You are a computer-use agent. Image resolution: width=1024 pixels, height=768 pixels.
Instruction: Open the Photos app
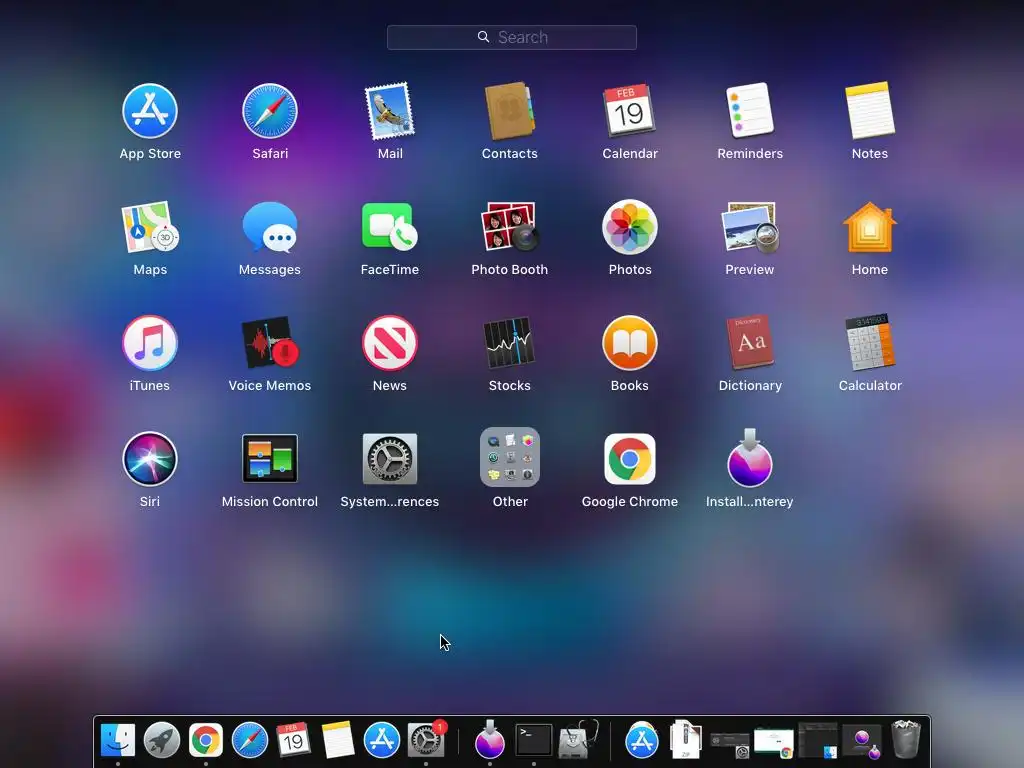click(630, 227)
